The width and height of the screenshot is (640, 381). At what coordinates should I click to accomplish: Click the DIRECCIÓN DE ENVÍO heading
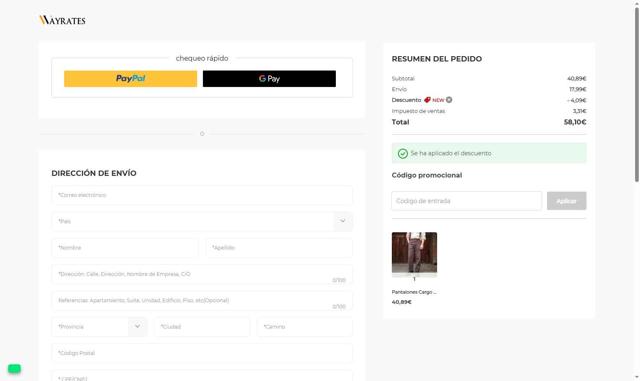[x=94, y=173]
